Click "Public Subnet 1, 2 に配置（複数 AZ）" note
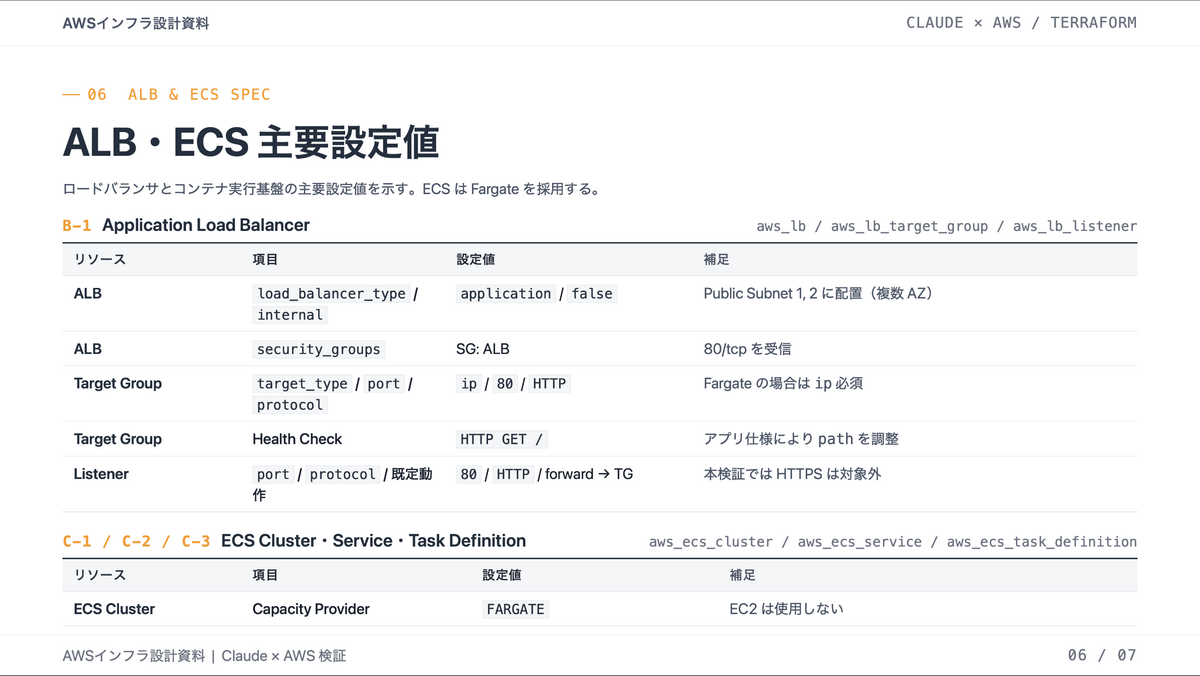Screen dimensions: 1200x676 (818, 293)
